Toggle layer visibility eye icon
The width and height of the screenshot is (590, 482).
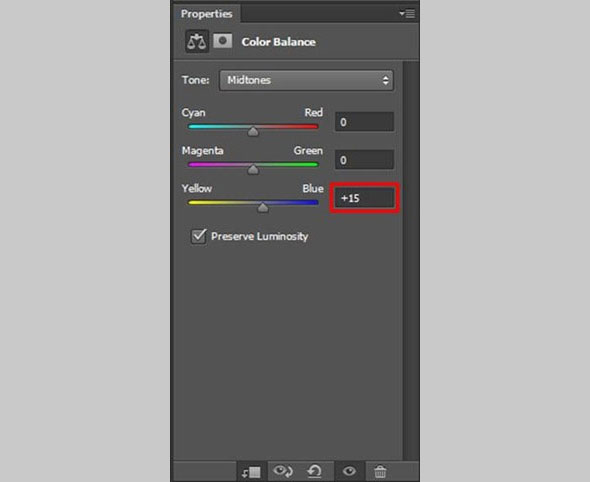[x=349, y=471]
